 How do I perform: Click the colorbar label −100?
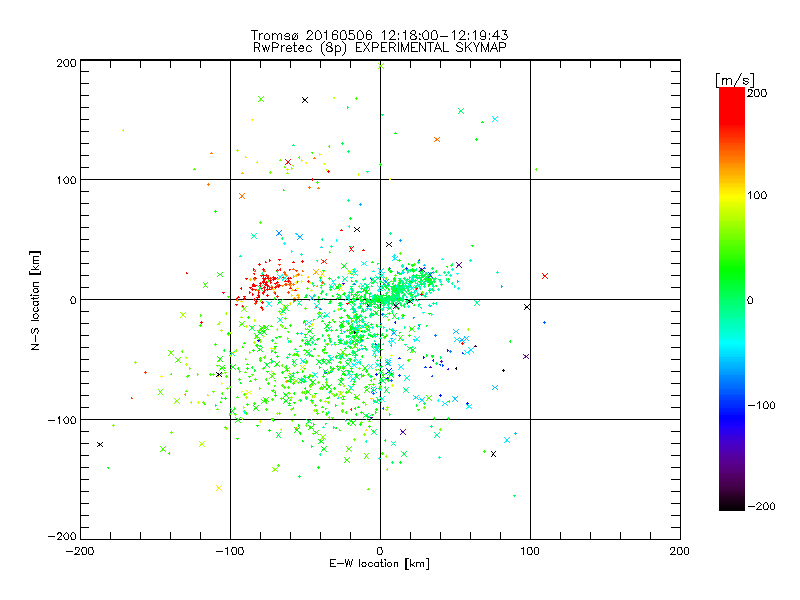coord(761,405)
